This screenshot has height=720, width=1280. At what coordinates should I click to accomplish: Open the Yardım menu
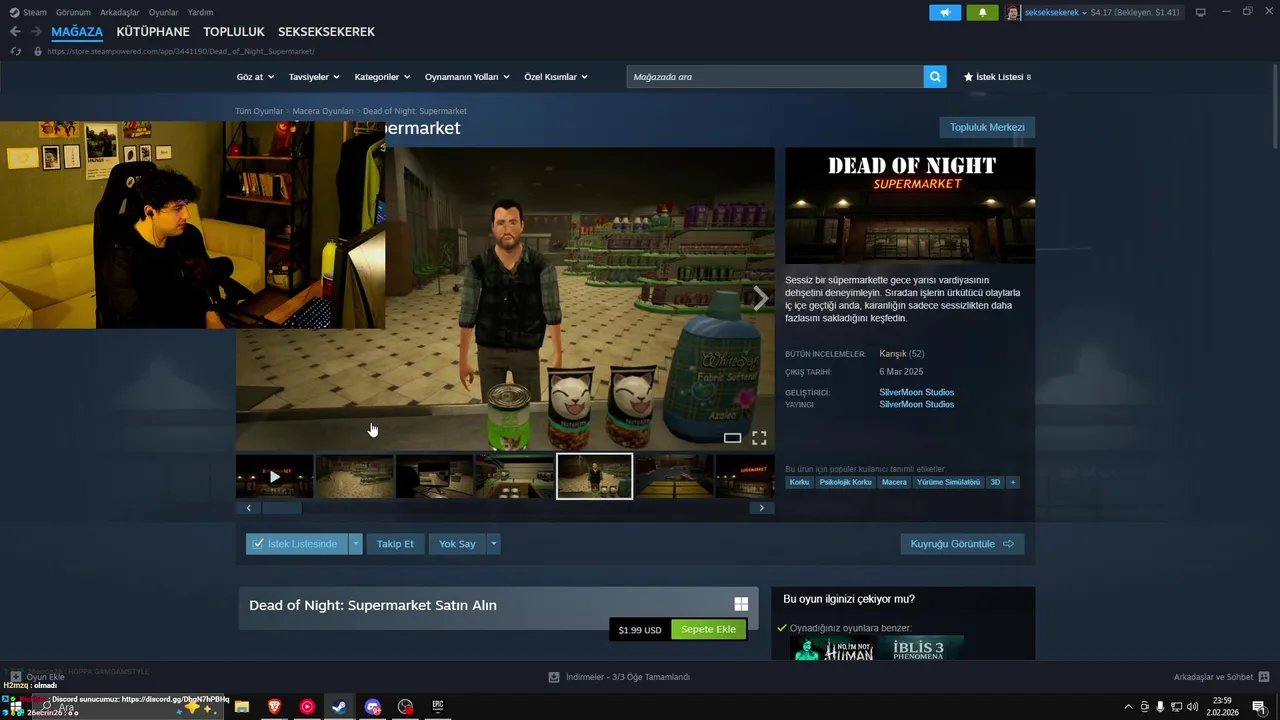pyautogui.click(x=201, y=13)
